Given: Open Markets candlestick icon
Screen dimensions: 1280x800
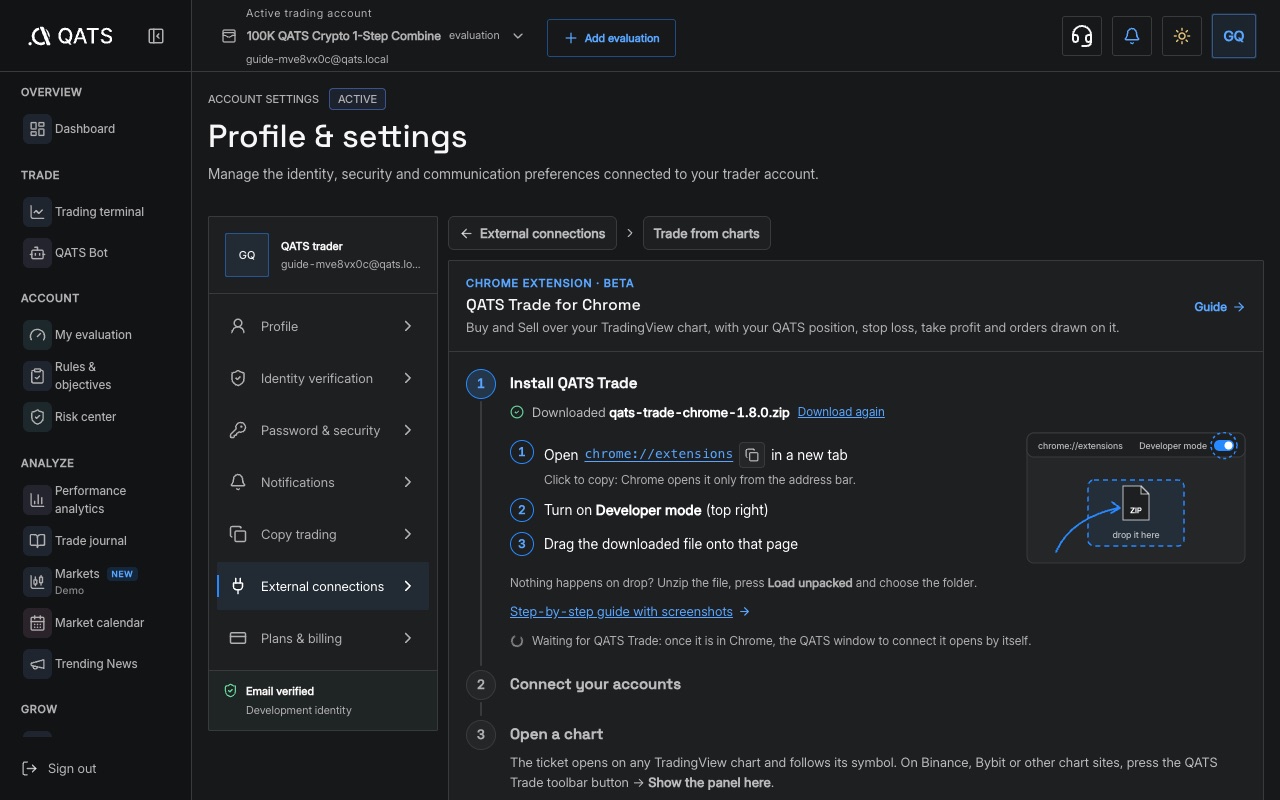Looking at the screenshot, I should pyautogui.click(x=37, y=582).
